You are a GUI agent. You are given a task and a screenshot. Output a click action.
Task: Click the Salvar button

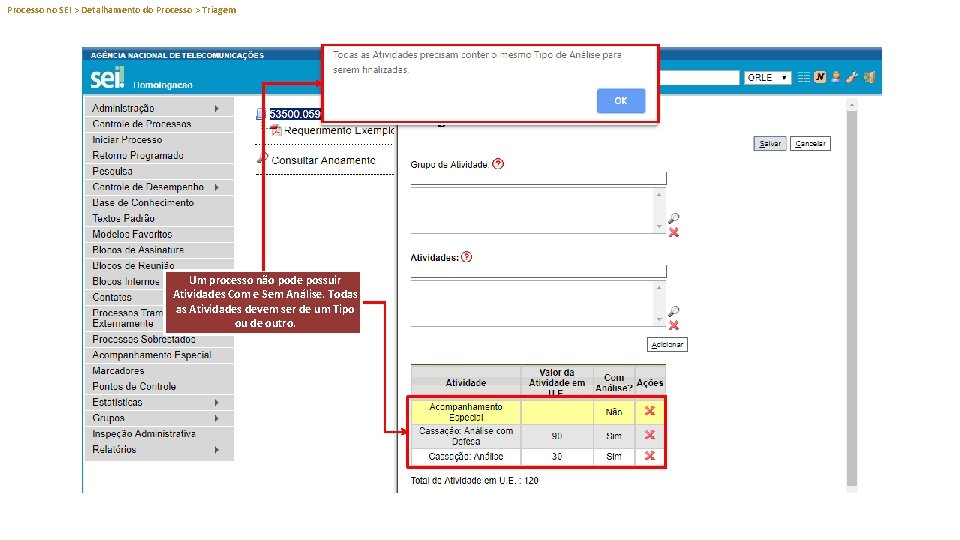coord(770,143)
